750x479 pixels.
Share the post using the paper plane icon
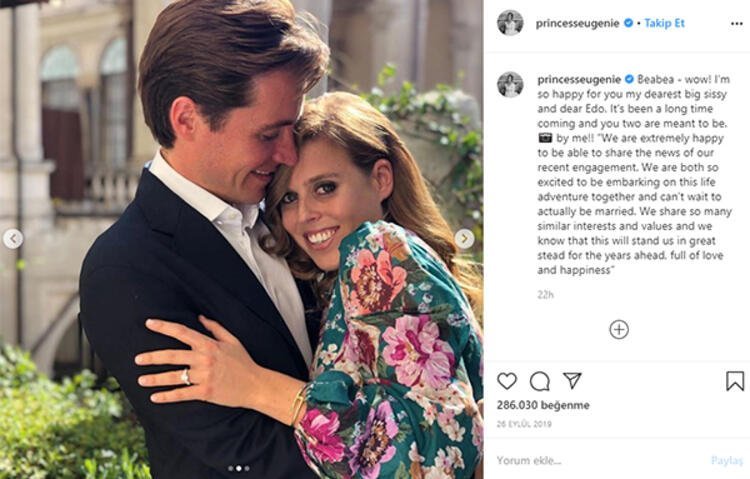[x=572, y=381]
